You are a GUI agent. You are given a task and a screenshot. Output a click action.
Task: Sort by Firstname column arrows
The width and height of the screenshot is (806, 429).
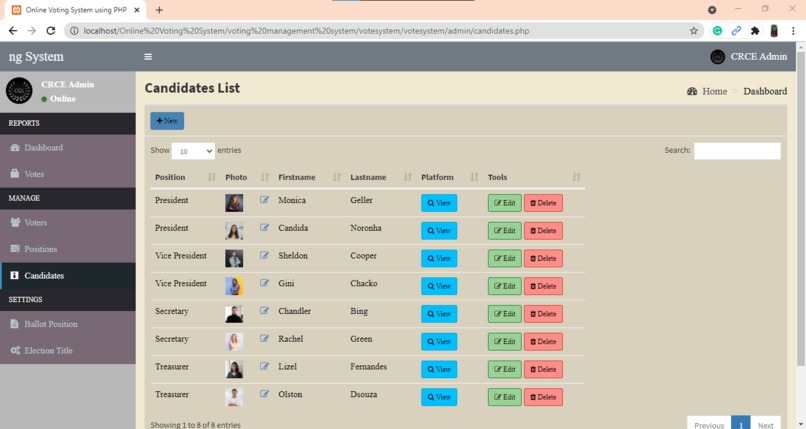click(337, 177)
